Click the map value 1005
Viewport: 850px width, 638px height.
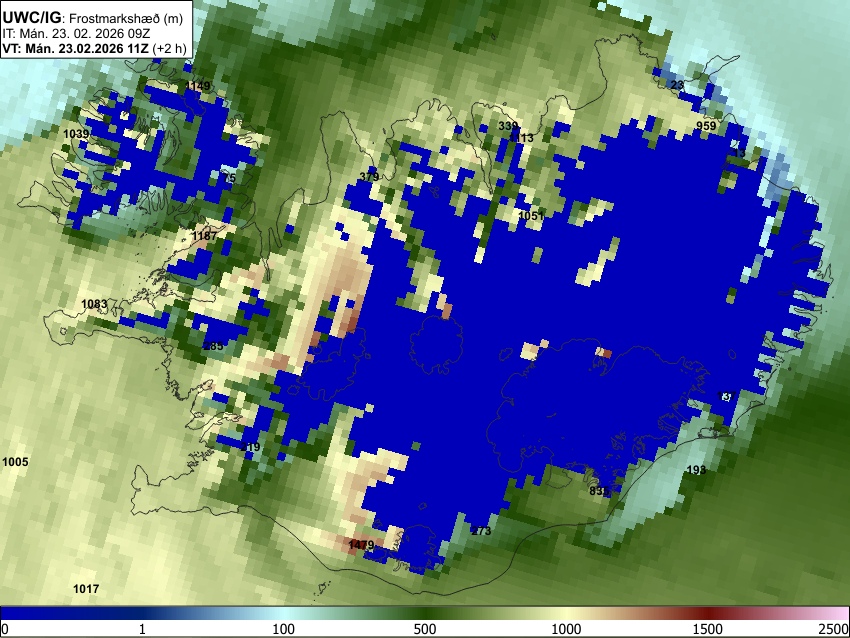(15, 462)
